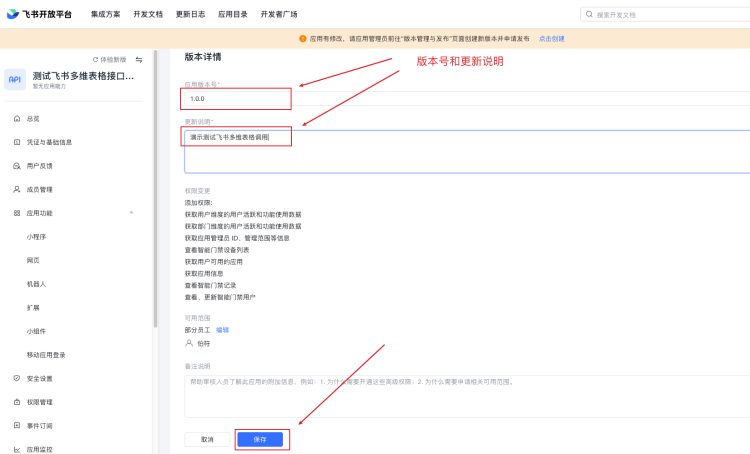Screen dimensions: 750x454
Task: Click the Feishu Open Platform logo
Action: click(x=39, y=14)
